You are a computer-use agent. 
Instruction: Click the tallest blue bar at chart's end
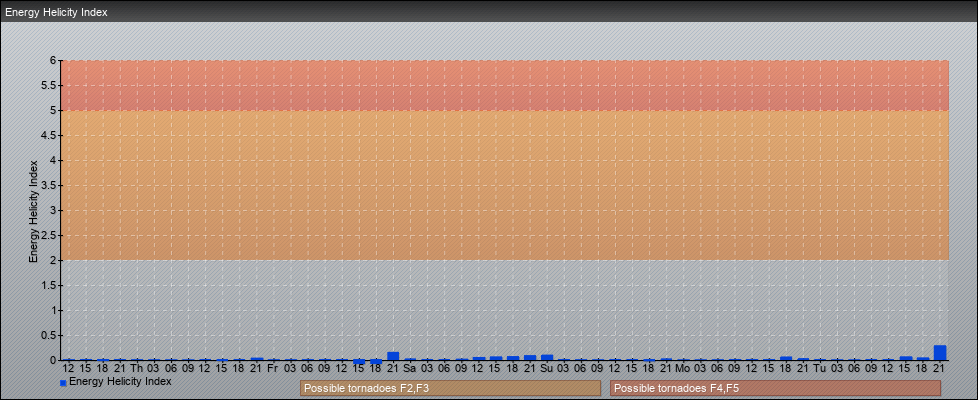pyautogui.click(x=940, y=353)
